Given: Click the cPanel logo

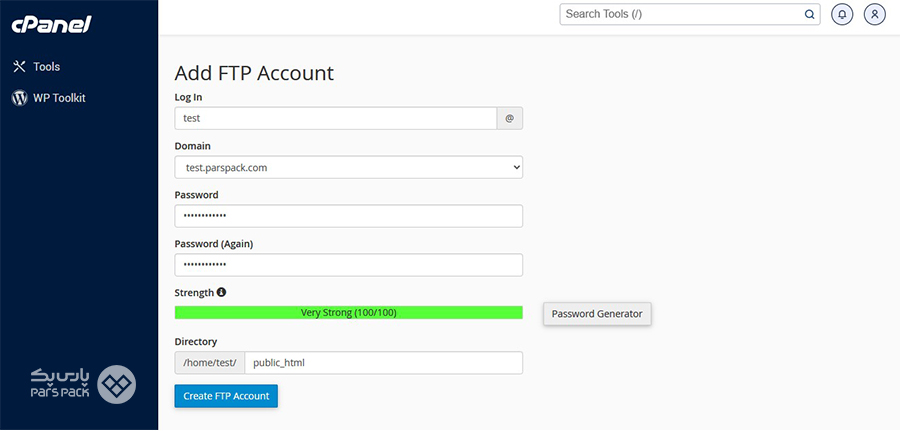Looking at the screenshot, I should click(x=51, y=24).
